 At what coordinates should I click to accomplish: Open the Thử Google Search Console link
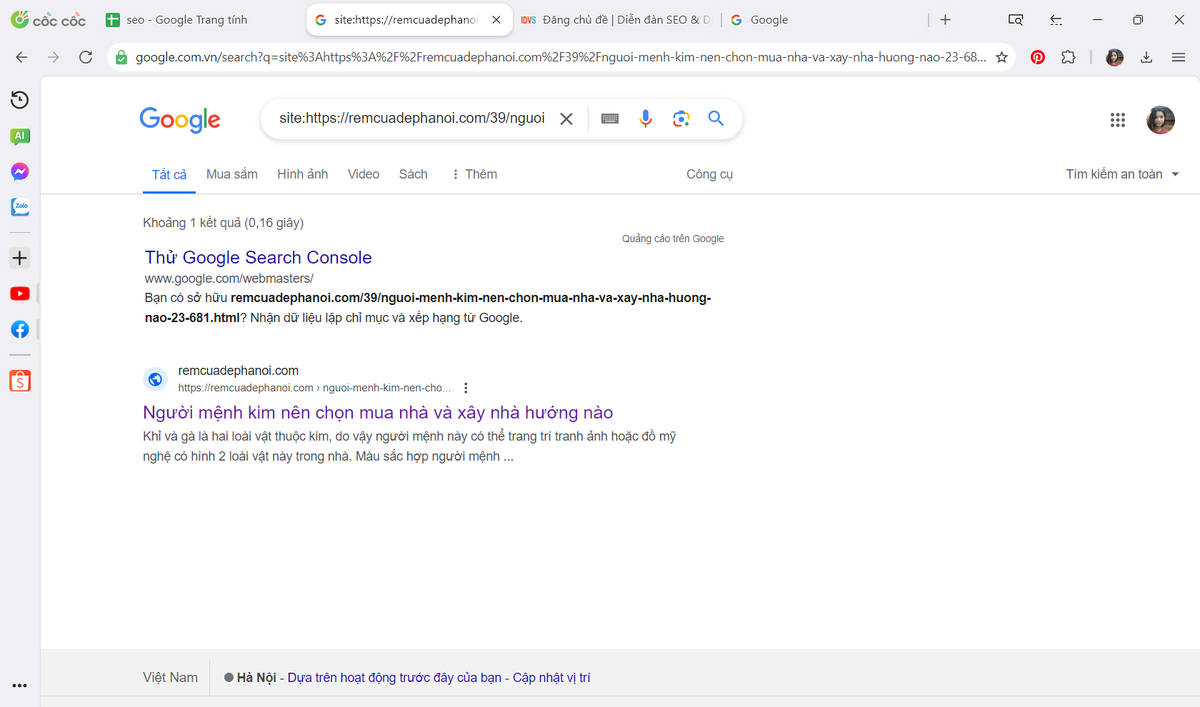point(258,257)
